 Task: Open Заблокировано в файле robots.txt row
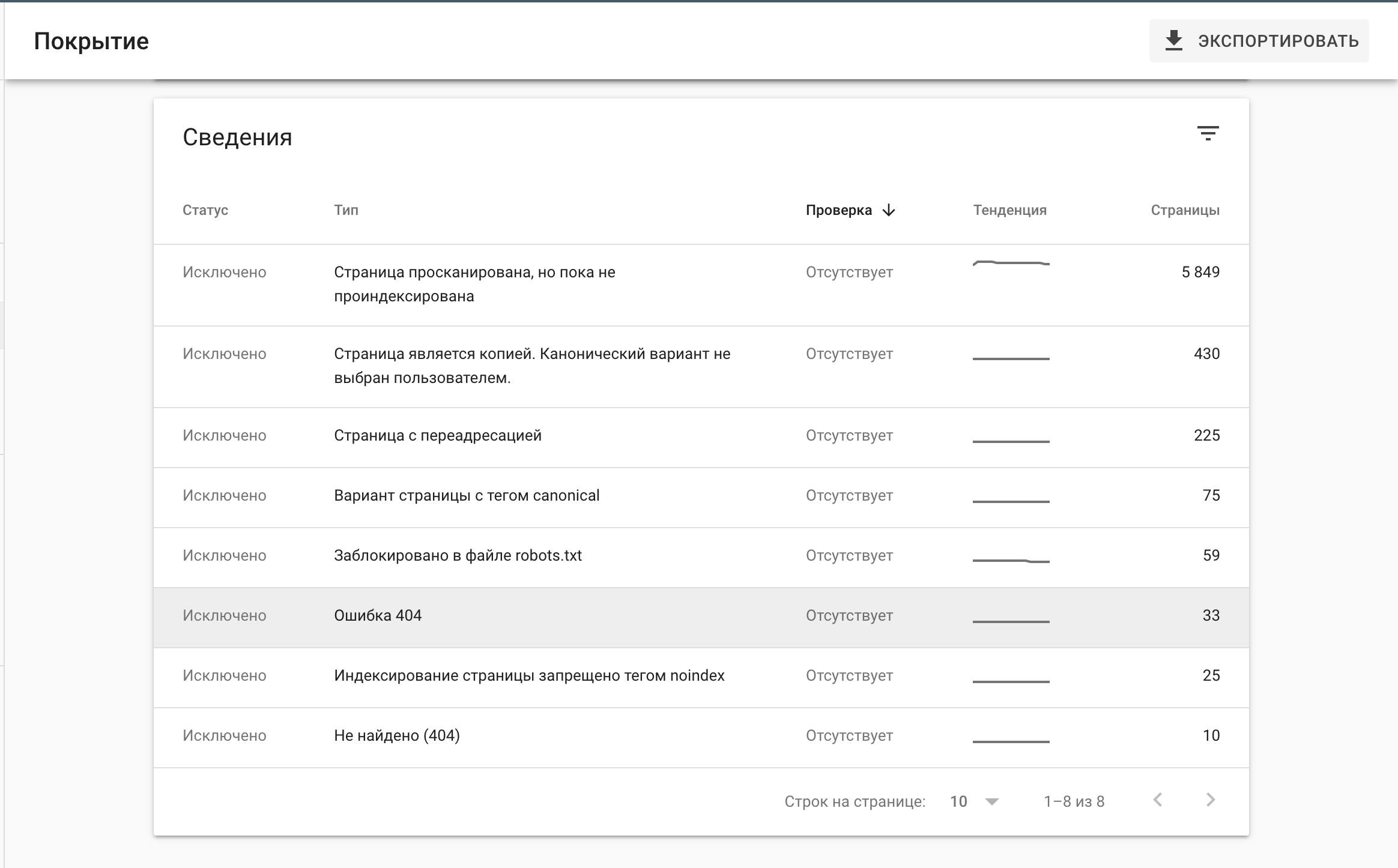pos(701,557)
